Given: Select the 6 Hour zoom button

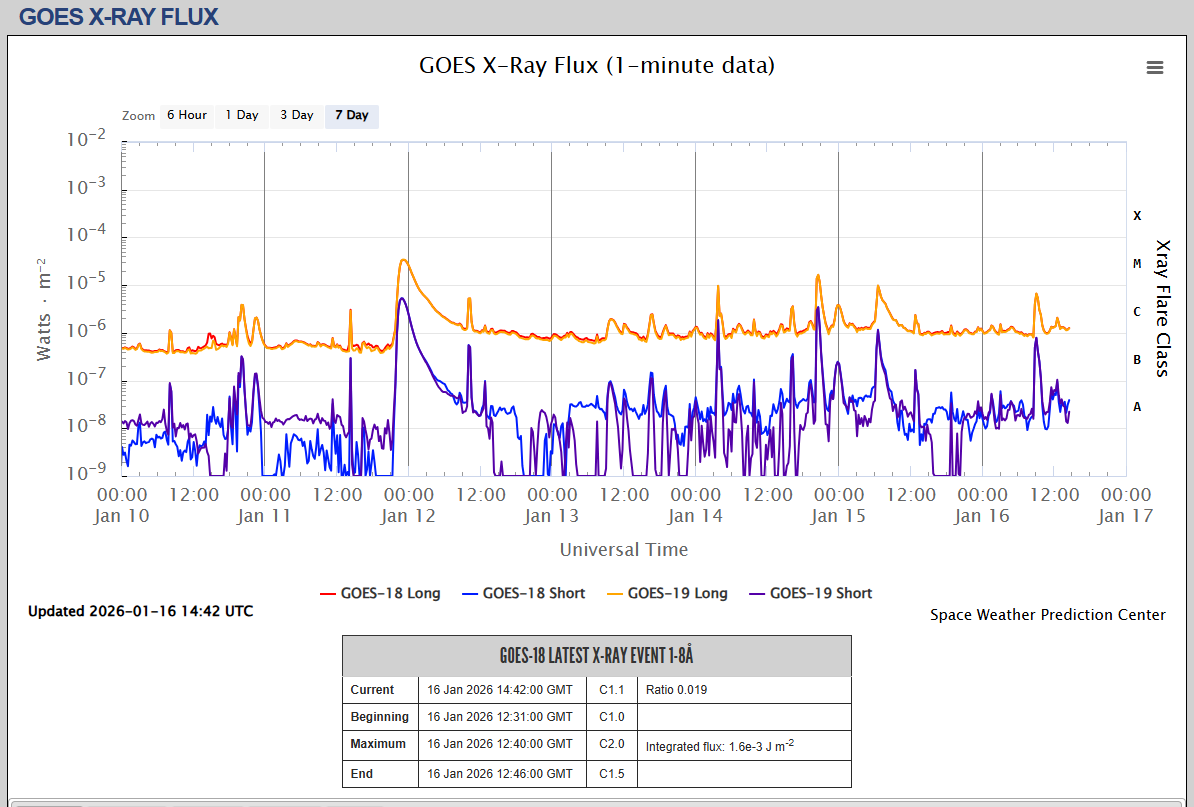Looking at the screenshot, I should tap(186, 116).
